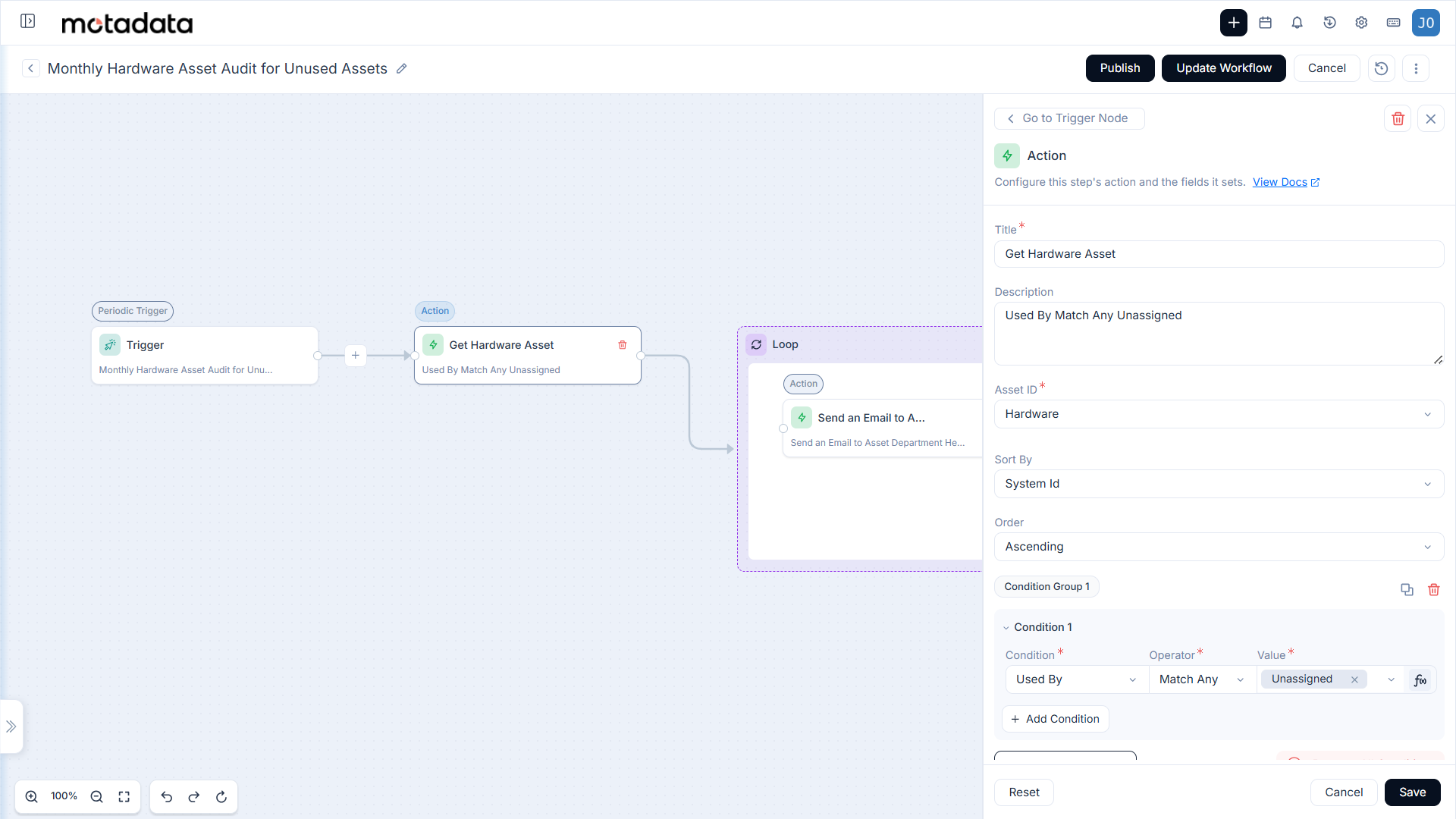Open JO user avatar menu
Screen dimensions: 1456x819
(1426, 23)
